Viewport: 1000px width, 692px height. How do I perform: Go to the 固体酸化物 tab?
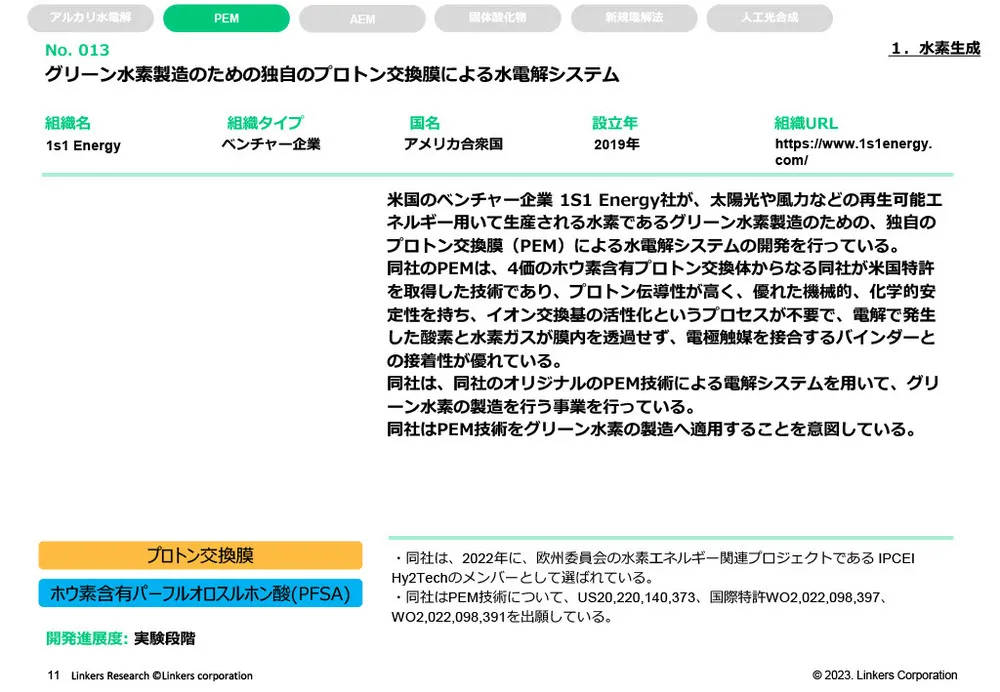[497, 18]
